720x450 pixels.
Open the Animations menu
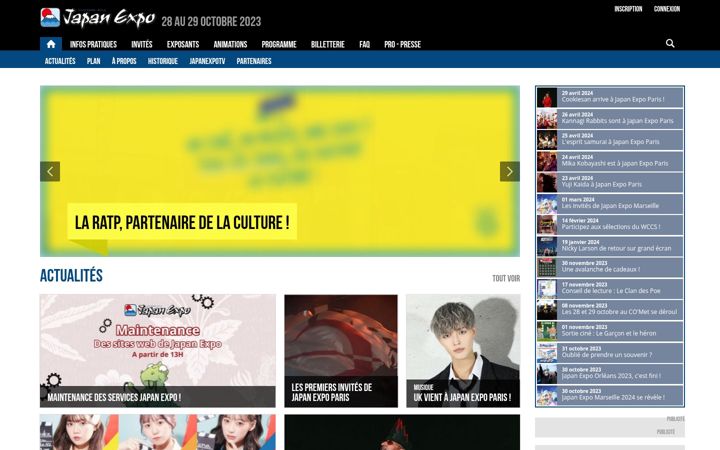(x=230, y=45)
